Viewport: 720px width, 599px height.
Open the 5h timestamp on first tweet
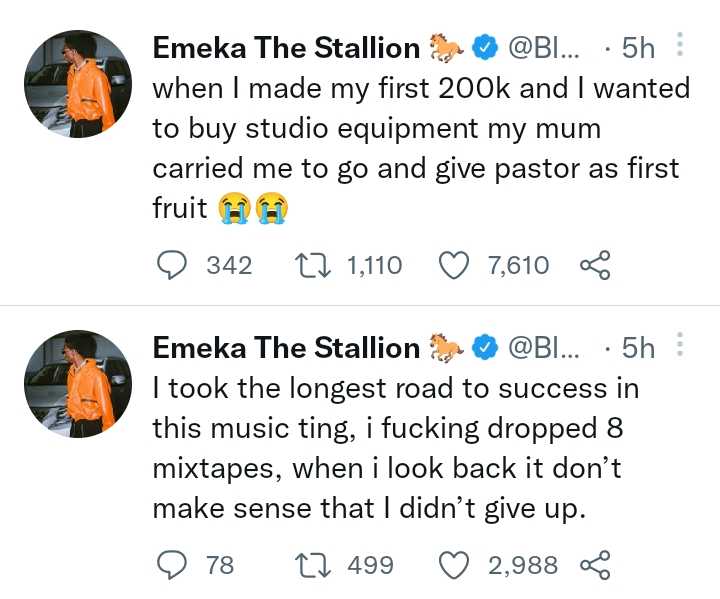pos(638,47)
